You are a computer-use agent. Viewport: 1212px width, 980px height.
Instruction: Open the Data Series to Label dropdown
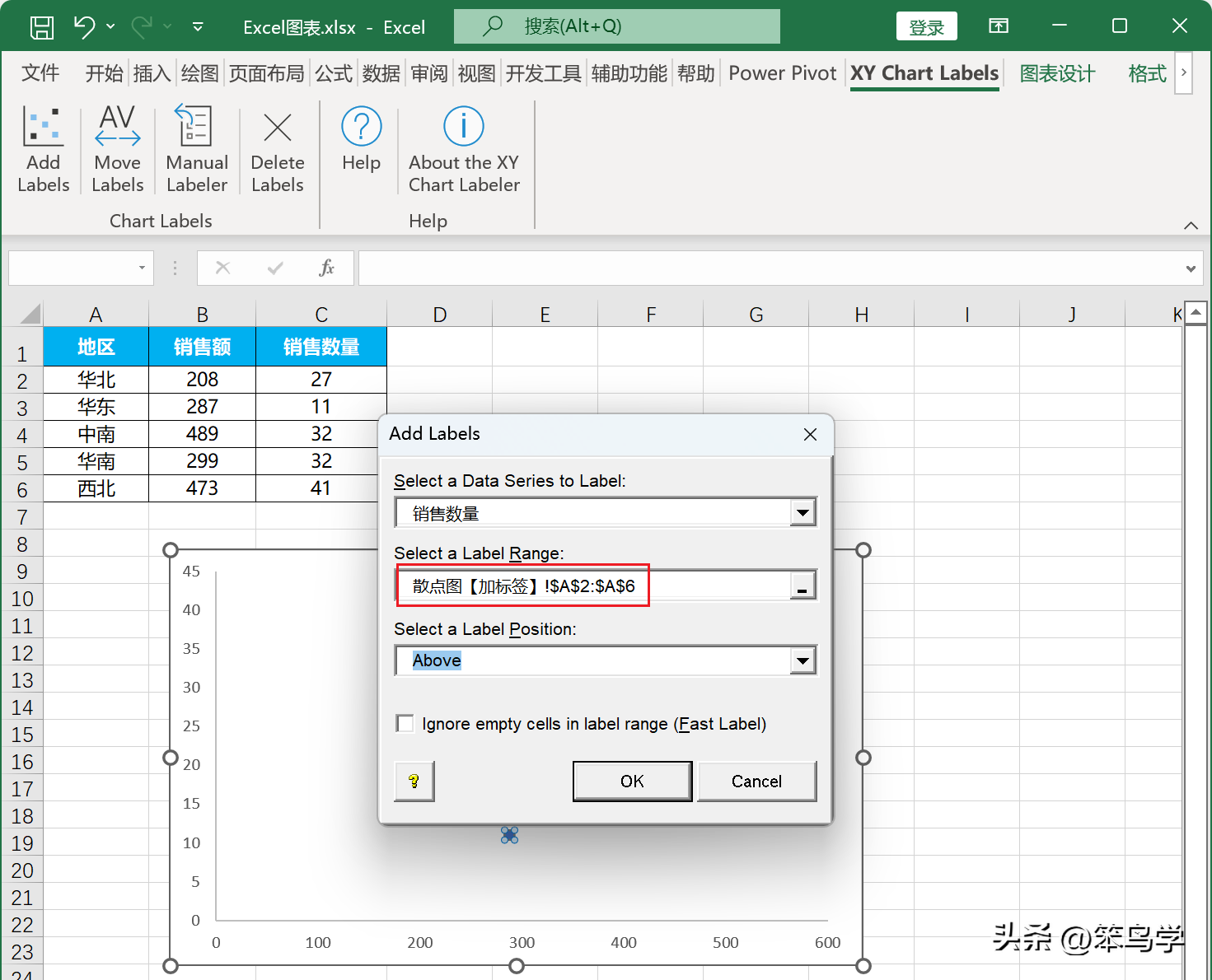click(802, 513)
